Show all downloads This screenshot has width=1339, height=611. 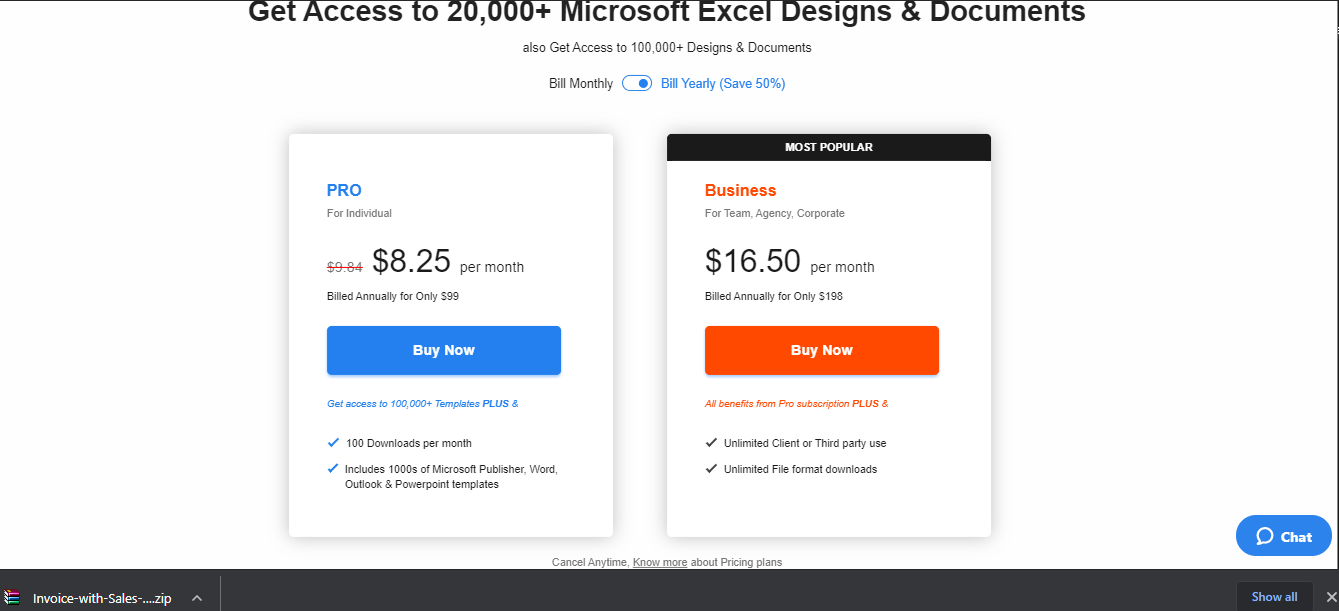1274,597
